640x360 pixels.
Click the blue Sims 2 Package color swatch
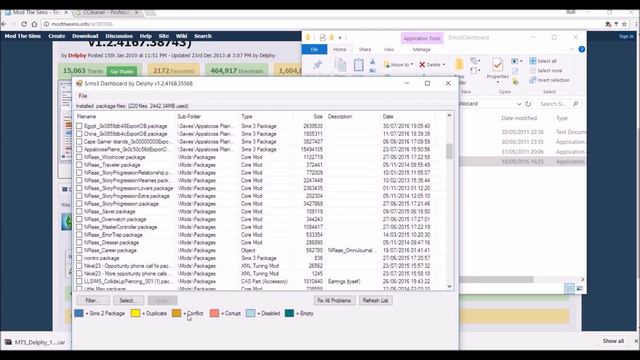click(79, 313)
